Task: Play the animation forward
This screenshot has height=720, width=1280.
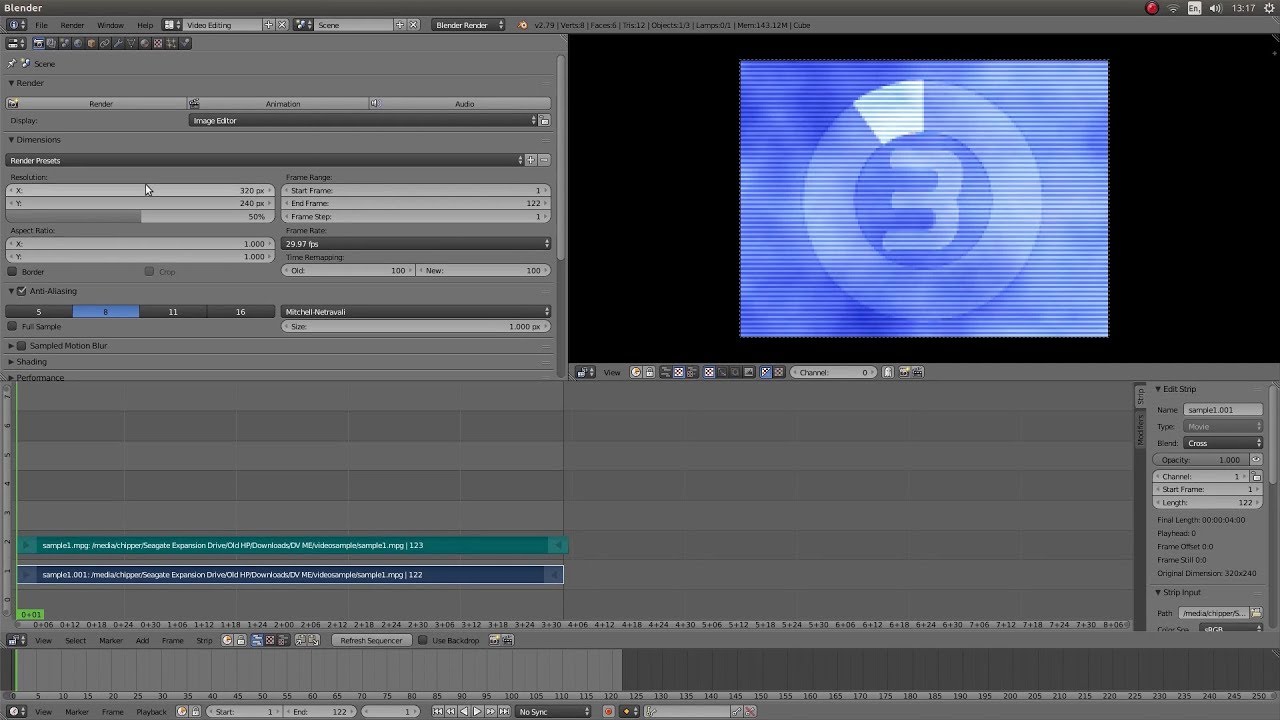Action: tap(477, 711)
